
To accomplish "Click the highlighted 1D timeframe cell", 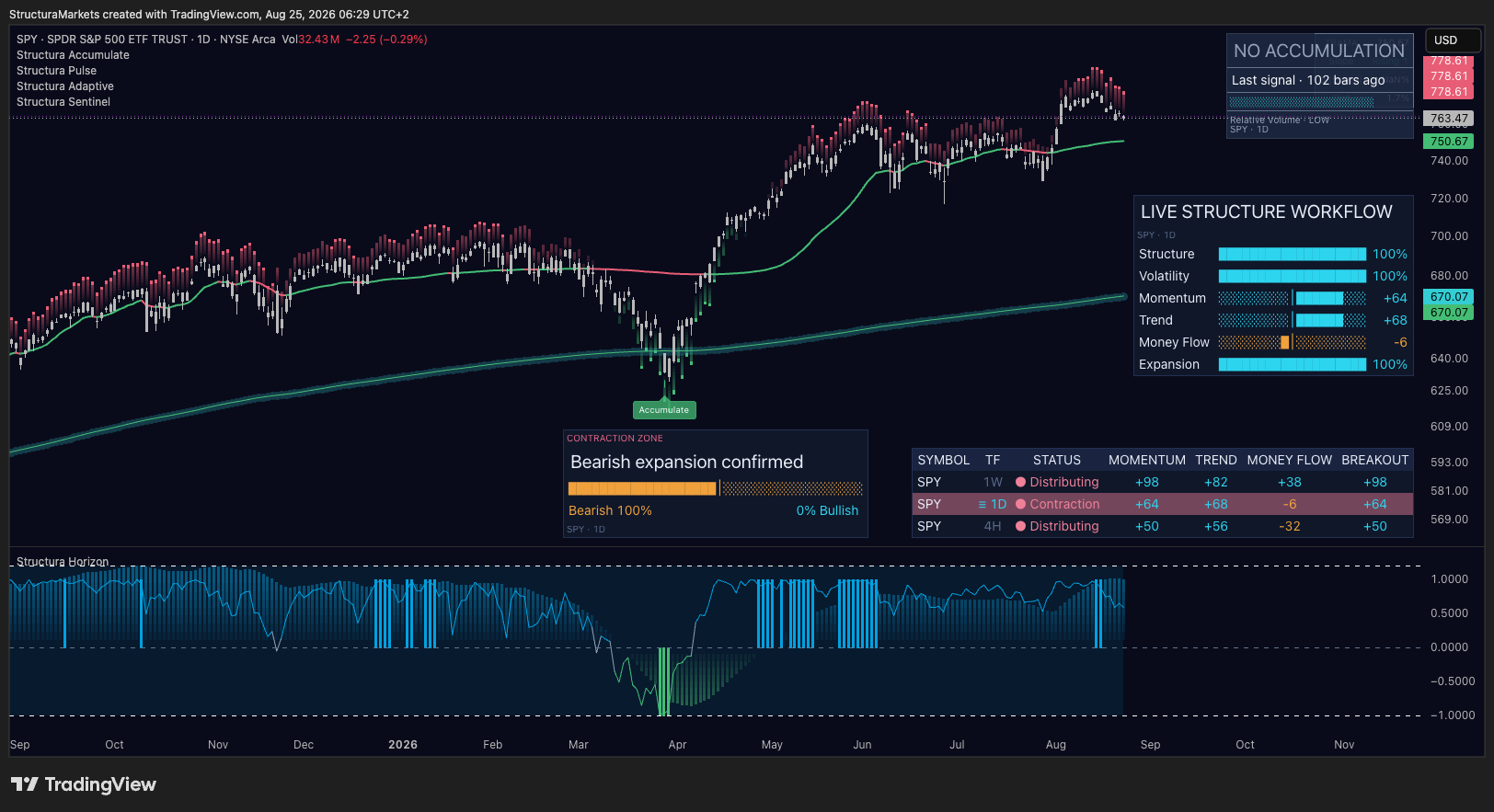I will [993, 504].
